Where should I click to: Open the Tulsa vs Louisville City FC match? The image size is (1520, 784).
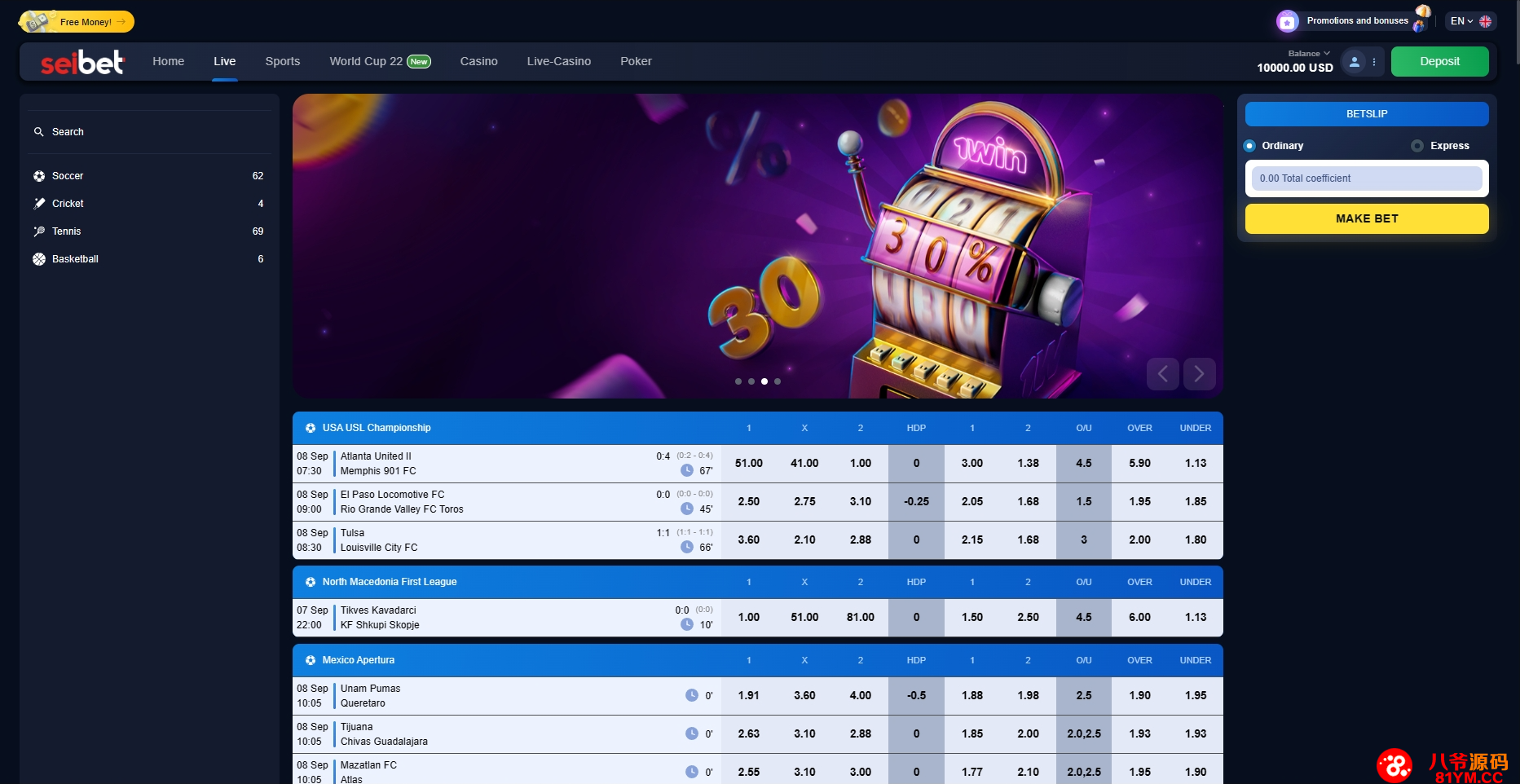(379, 540)
